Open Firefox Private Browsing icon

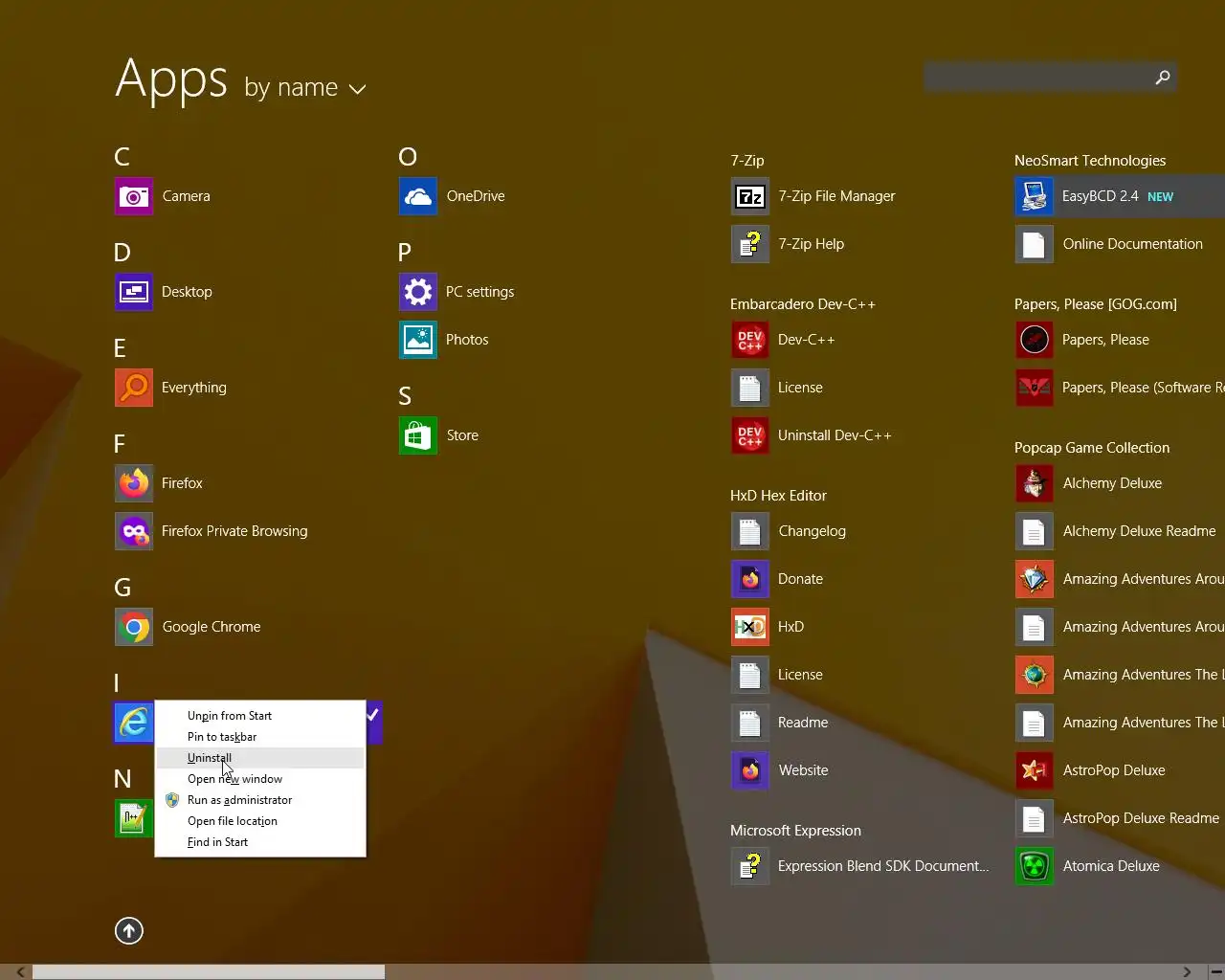pos(134,531)
